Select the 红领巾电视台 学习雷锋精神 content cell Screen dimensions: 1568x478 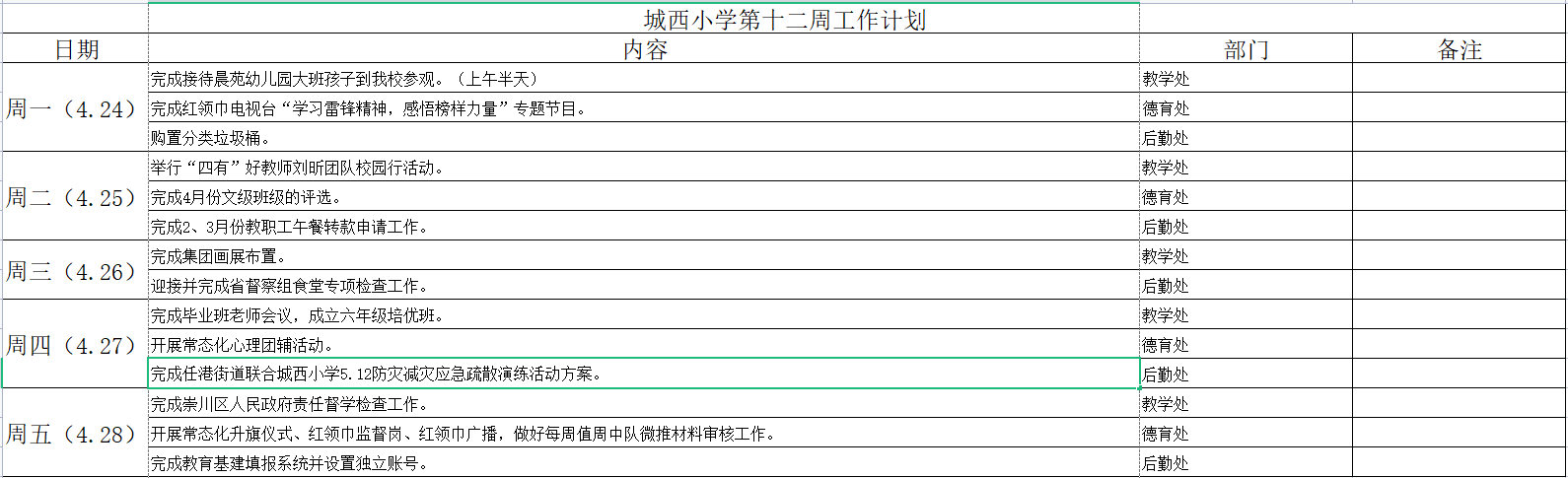click(644, 107)
